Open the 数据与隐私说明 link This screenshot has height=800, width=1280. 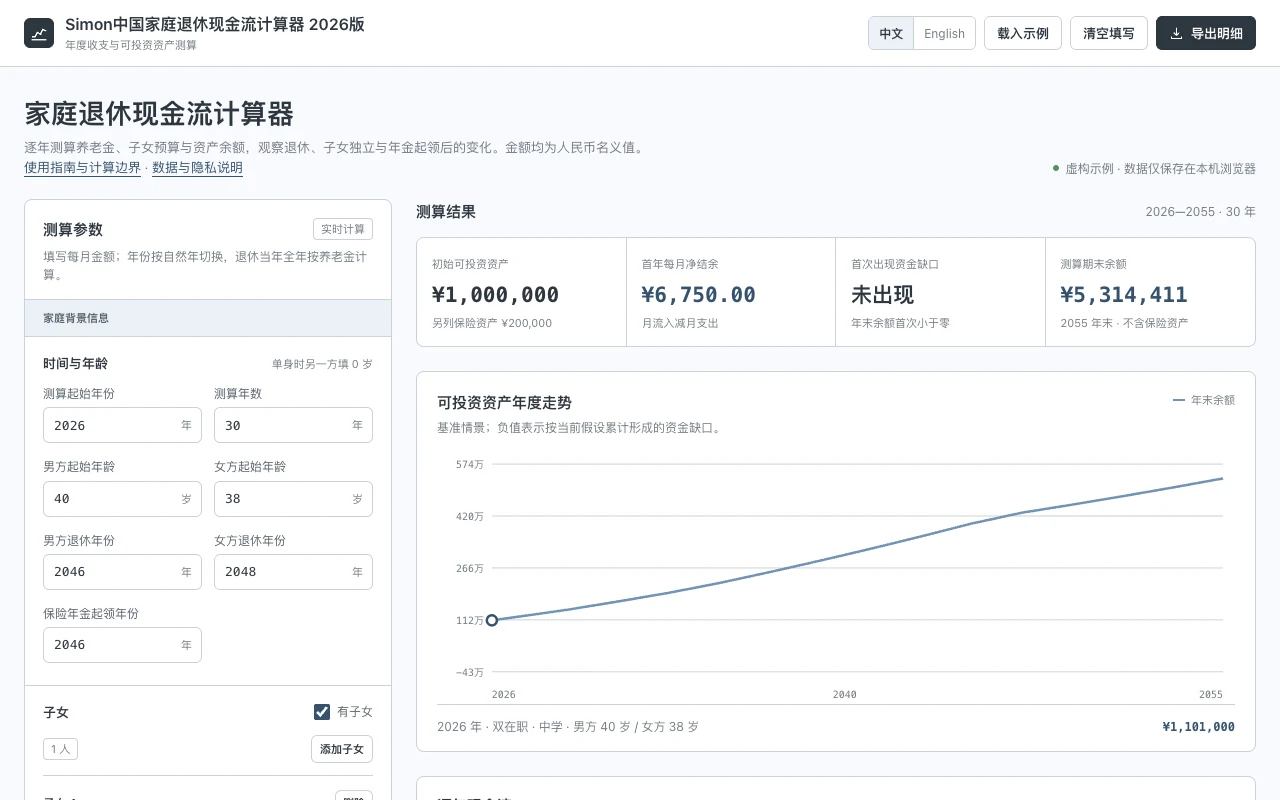(197, 168)
